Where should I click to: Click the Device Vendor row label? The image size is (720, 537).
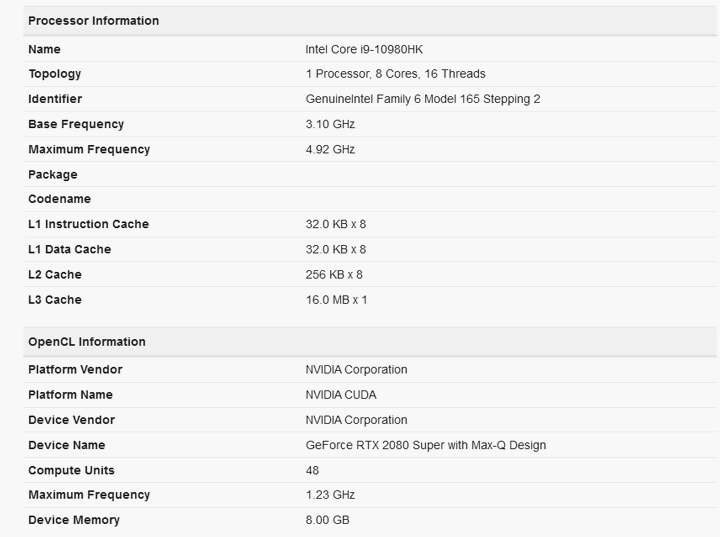coord(71,420)
